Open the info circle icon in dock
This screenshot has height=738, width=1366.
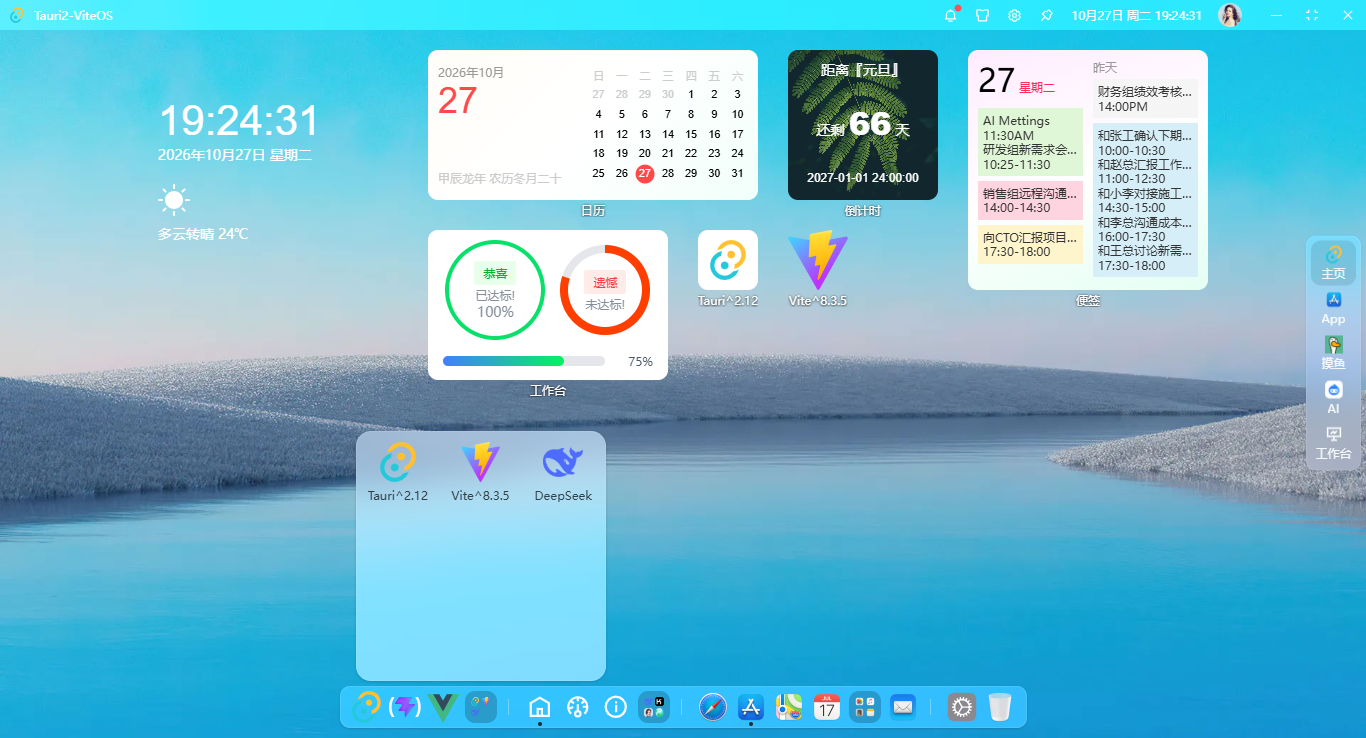[616, 707]
